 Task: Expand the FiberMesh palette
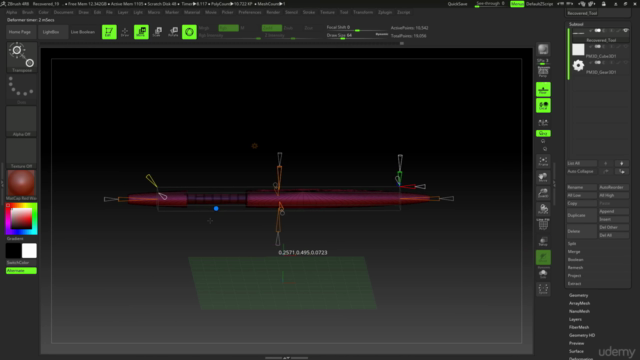coord(579,327)
